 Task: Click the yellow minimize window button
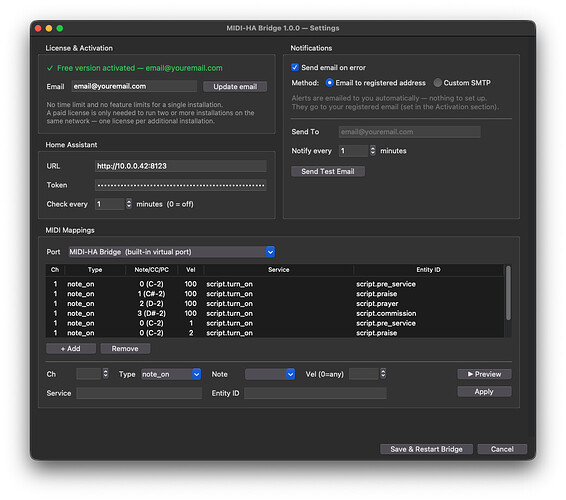point(49,28)
